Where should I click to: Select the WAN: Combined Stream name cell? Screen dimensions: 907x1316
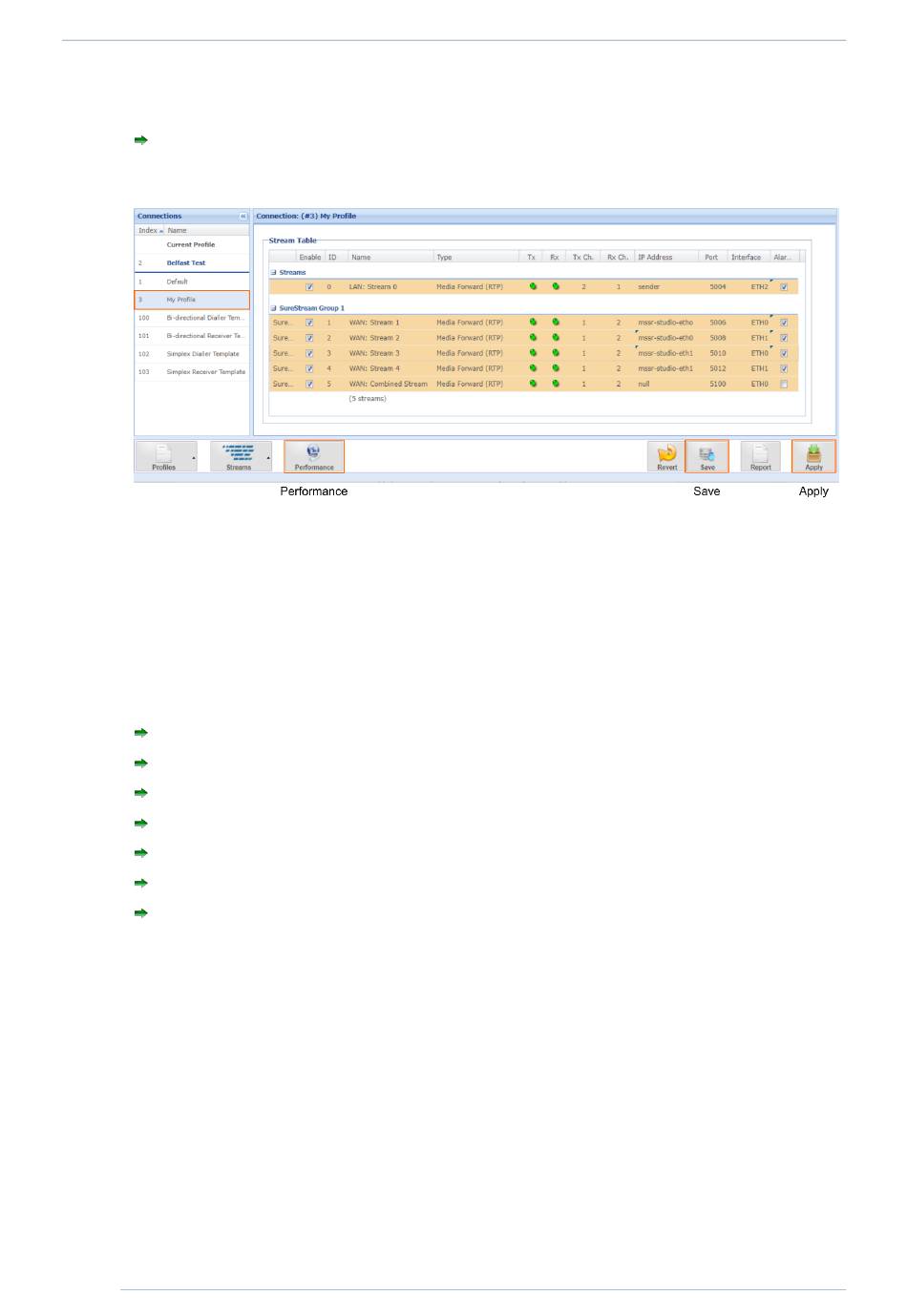[389, 384]
